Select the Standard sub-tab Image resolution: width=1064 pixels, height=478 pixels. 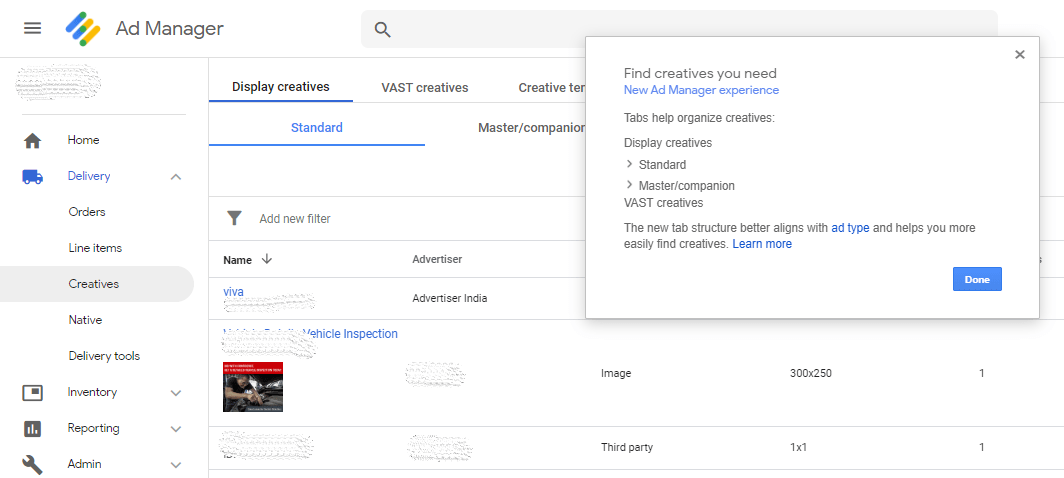(x=316, y=128)
